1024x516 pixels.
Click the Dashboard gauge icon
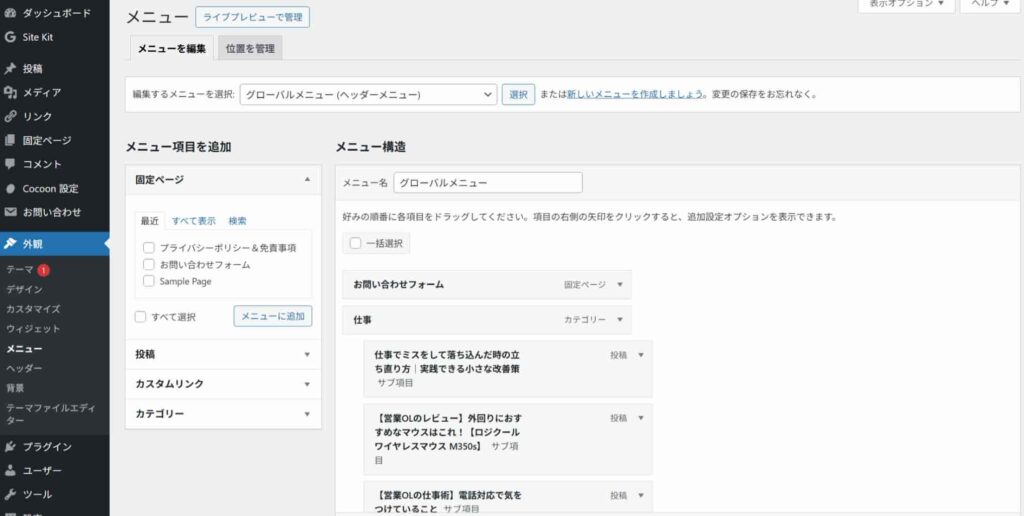tap(10, 13)
